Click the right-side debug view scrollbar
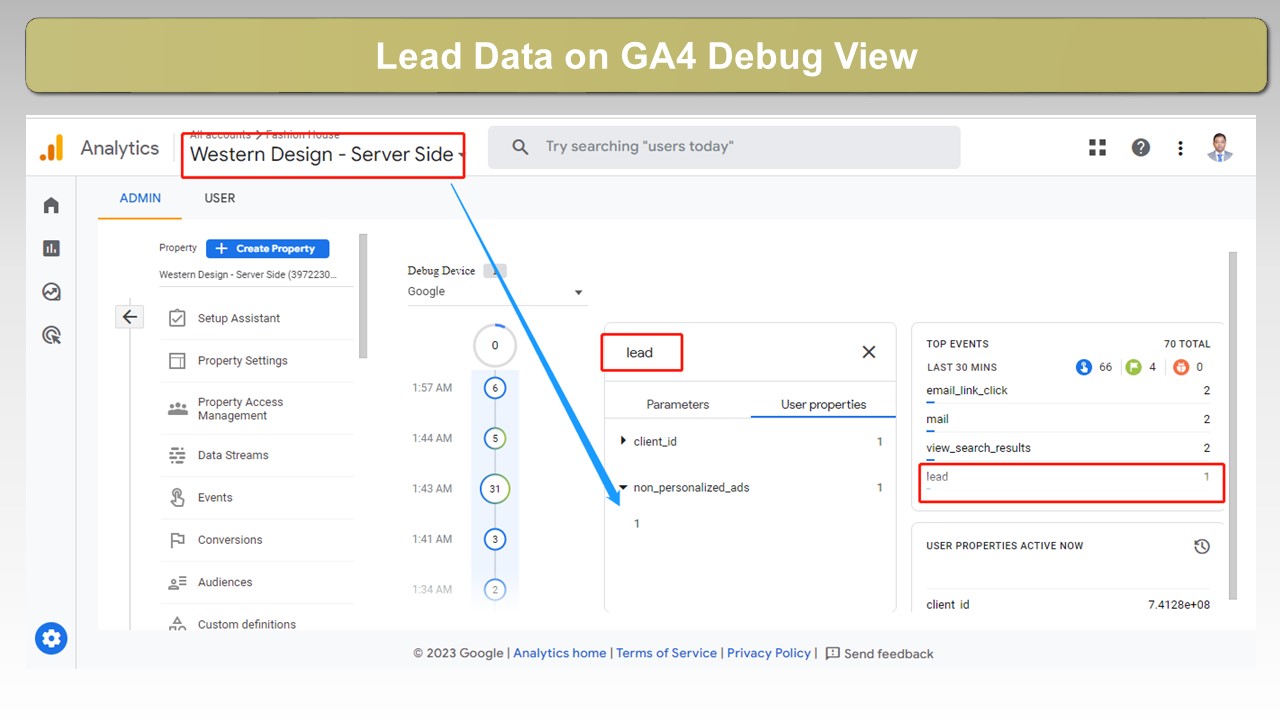This screenshot has height=720, width=1280. [x=1232, y=425]
